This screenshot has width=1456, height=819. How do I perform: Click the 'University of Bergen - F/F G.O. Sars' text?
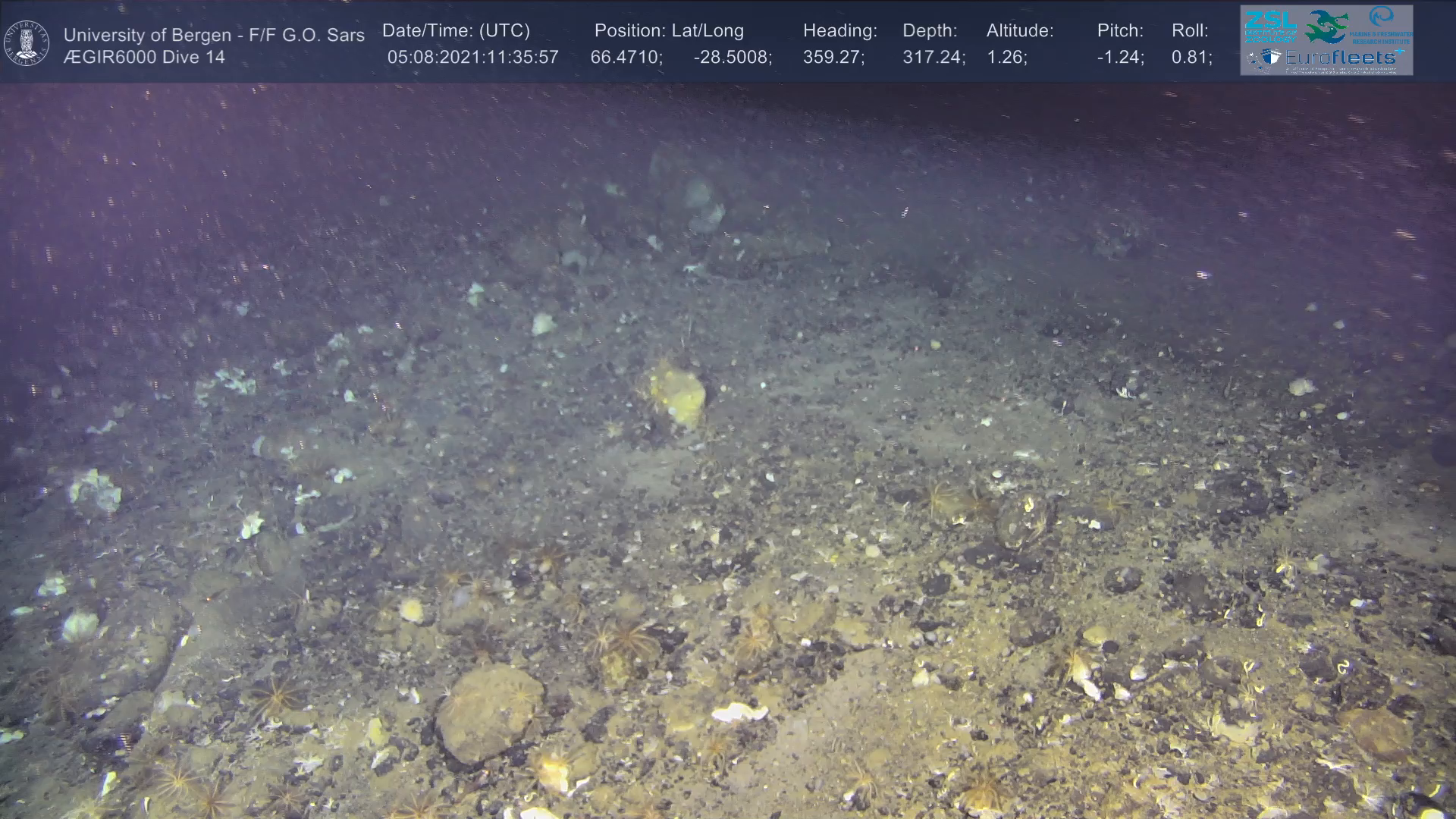[x=214, y=35]
